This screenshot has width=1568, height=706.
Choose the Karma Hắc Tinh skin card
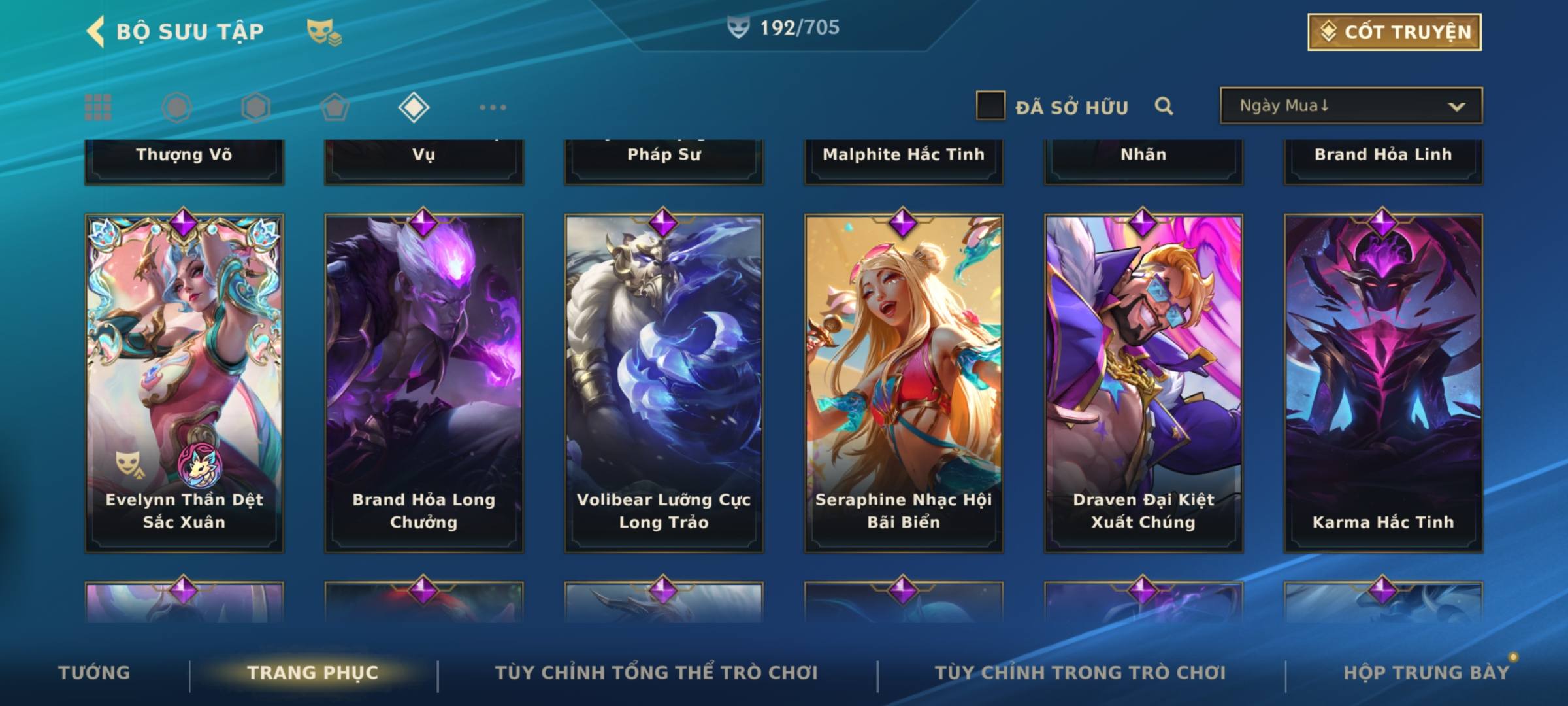pyautogui.click(x=1383, y=383)
